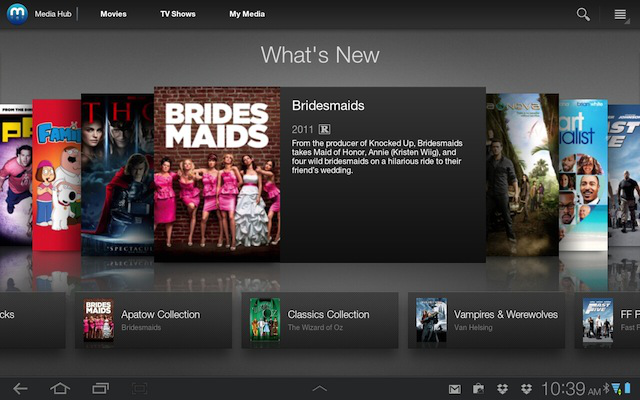The width and height of the screenshot is (640, 400).
Task: Select the Fast Five poster at the carousel edge
Action: pyautogui.click(x=624, y=176)
